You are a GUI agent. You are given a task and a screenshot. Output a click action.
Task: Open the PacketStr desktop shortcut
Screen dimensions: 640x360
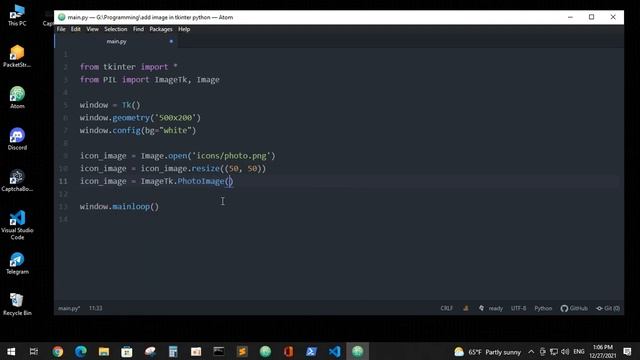click(x=17, y=56)
